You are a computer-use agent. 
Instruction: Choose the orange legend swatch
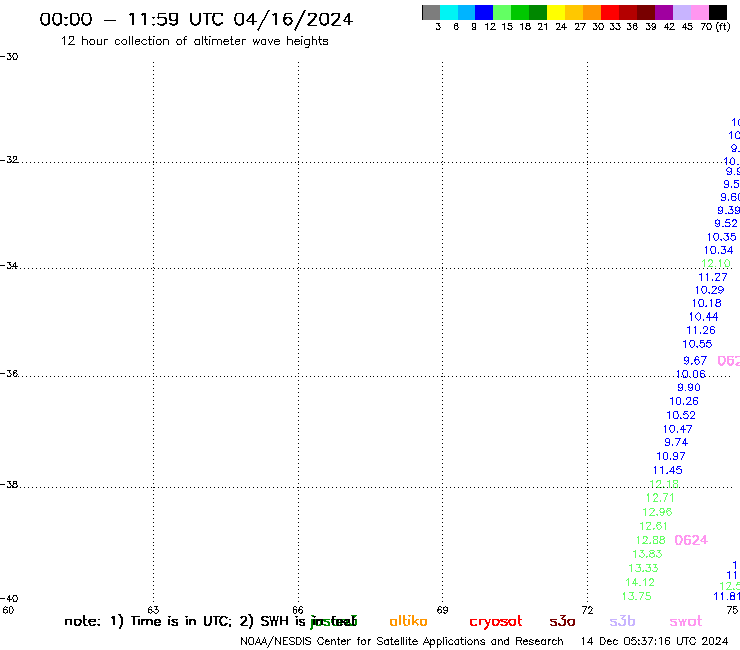pyautogui.click(x=592, y=12)
